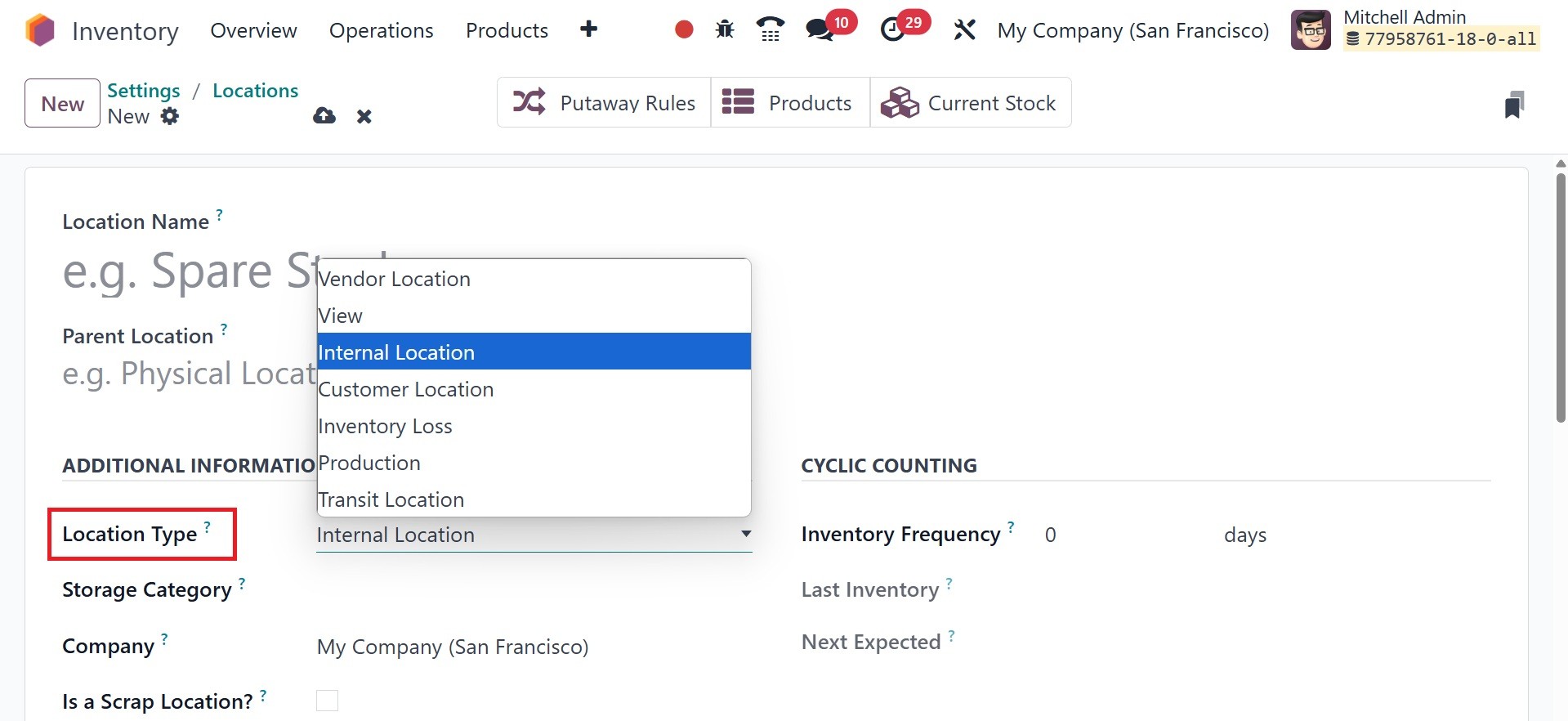1568x721 pixels.
Task: Open the debug bug icon menu
Action: point(725,30)
